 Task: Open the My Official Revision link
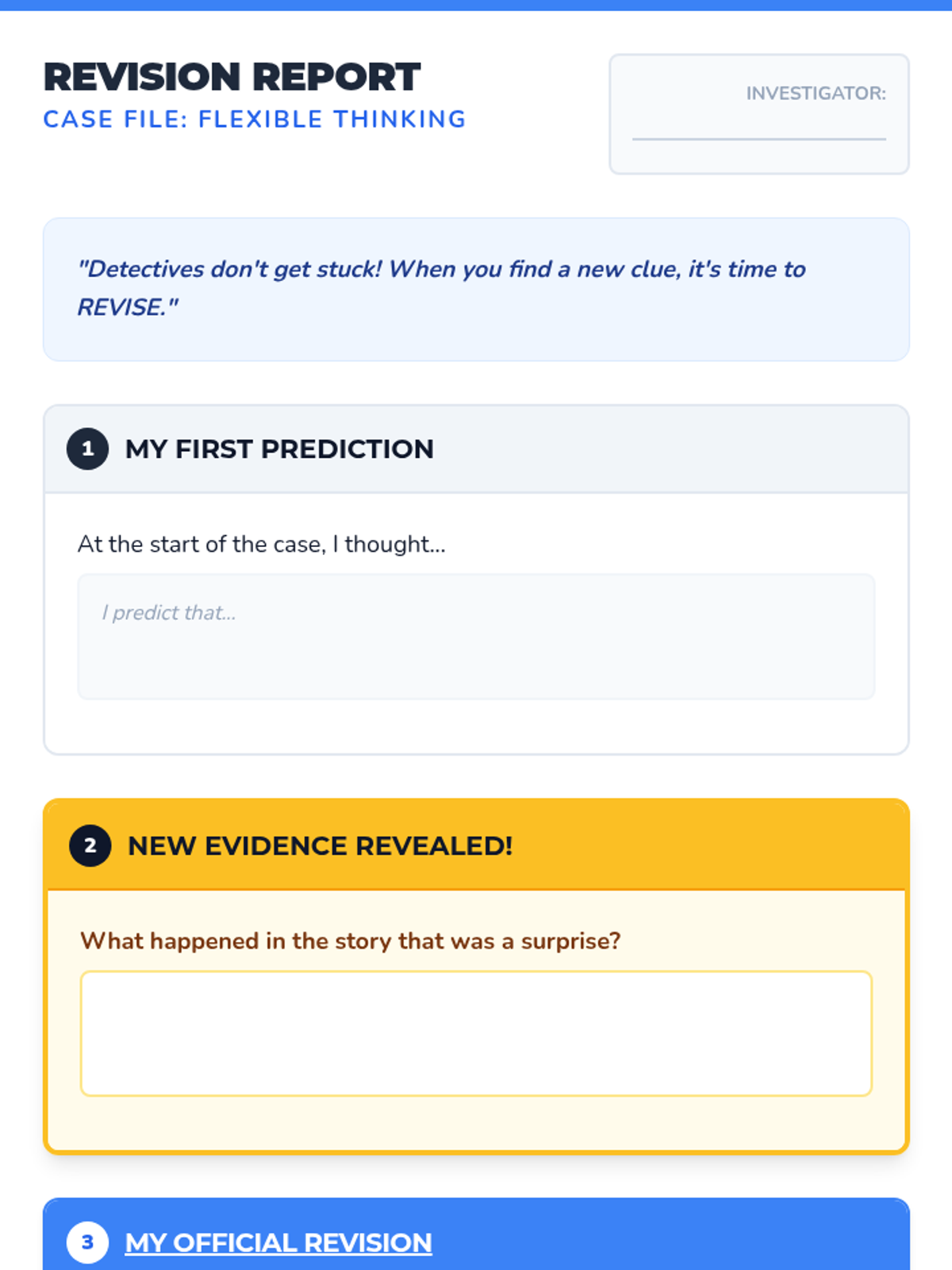[x=278, y=1242]
